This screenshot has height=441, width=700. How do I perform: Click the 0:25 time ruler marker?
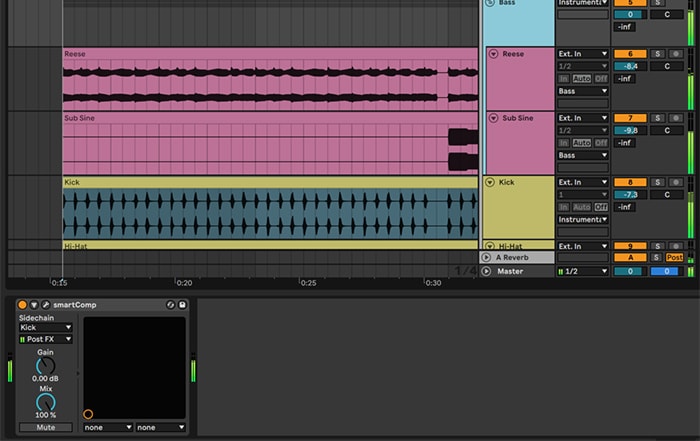click(x=308, y=283)
